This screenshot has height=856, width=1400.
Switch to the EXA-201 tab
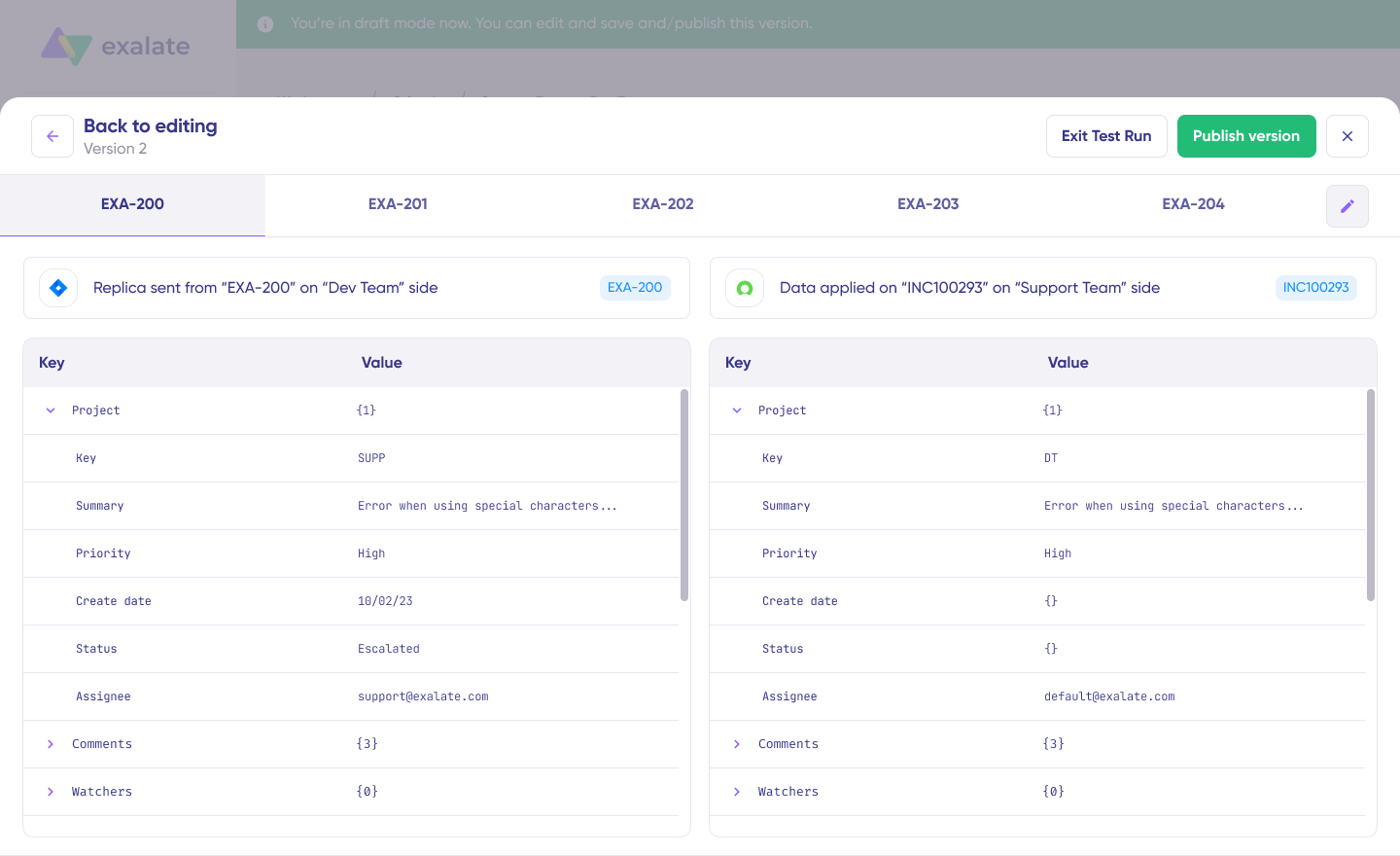point(398,204)
